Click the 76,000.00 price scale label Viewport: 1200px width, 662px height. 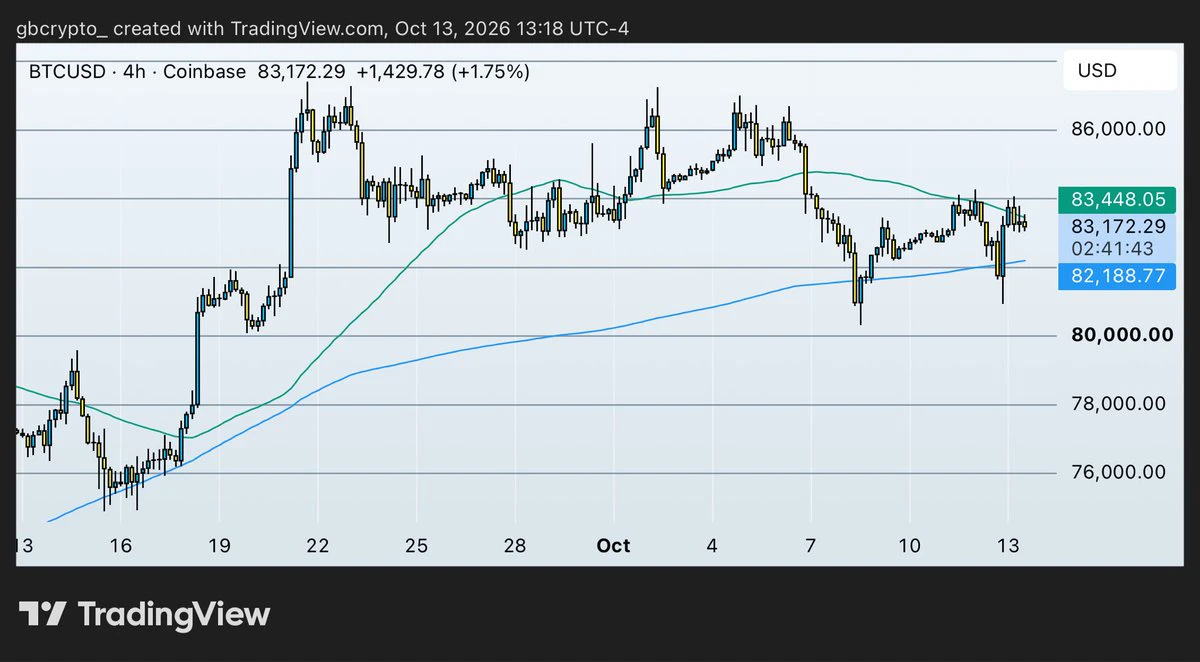point(1118,472)
